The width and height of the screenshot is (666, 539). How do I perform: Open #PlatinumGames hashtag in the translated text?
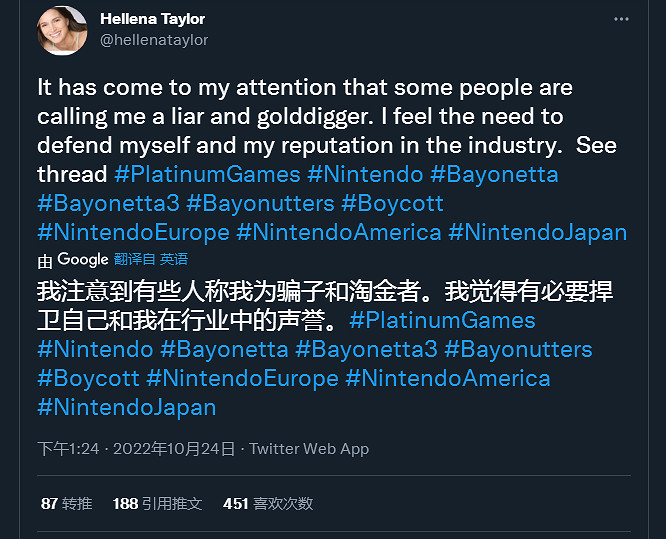443,321
